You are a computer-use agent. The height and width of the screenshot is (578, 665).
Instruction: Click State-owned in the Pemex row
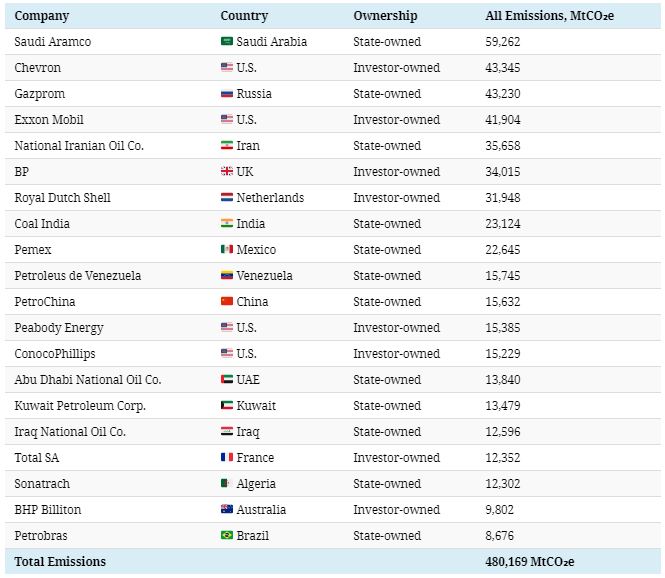[387, 250]
